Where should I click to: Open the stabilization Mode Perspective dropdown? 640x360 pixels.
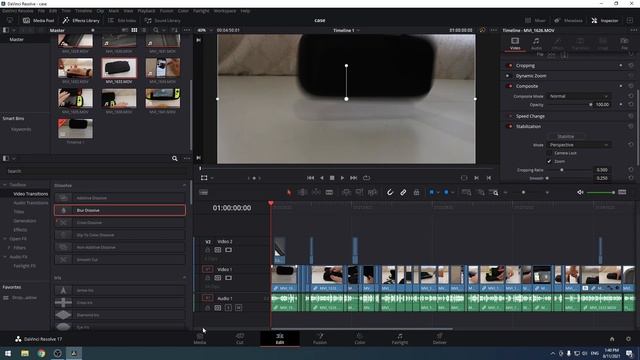578,145
